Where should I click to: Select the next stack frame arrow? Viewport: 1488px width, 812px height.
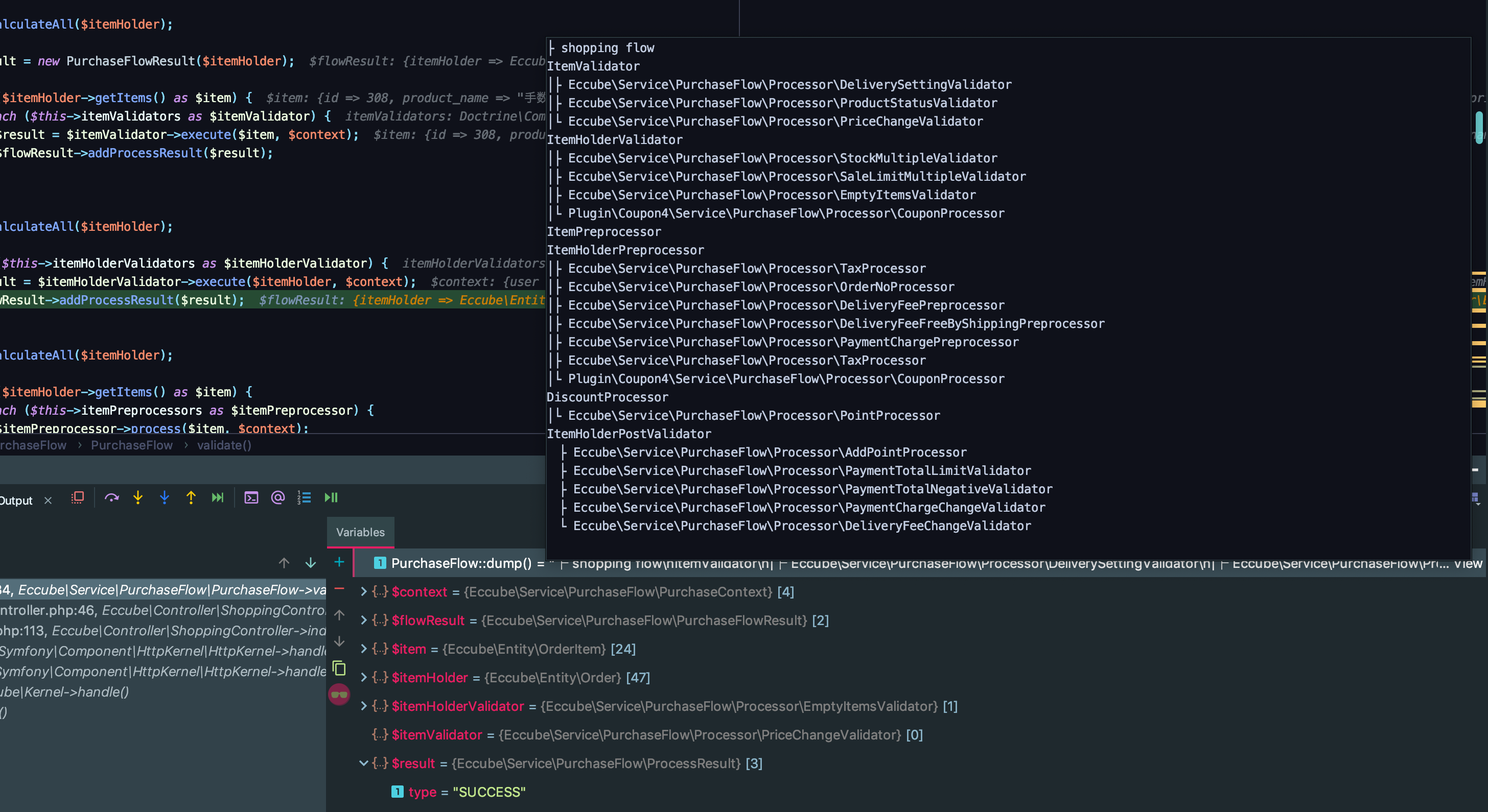[x=310, y=563]
